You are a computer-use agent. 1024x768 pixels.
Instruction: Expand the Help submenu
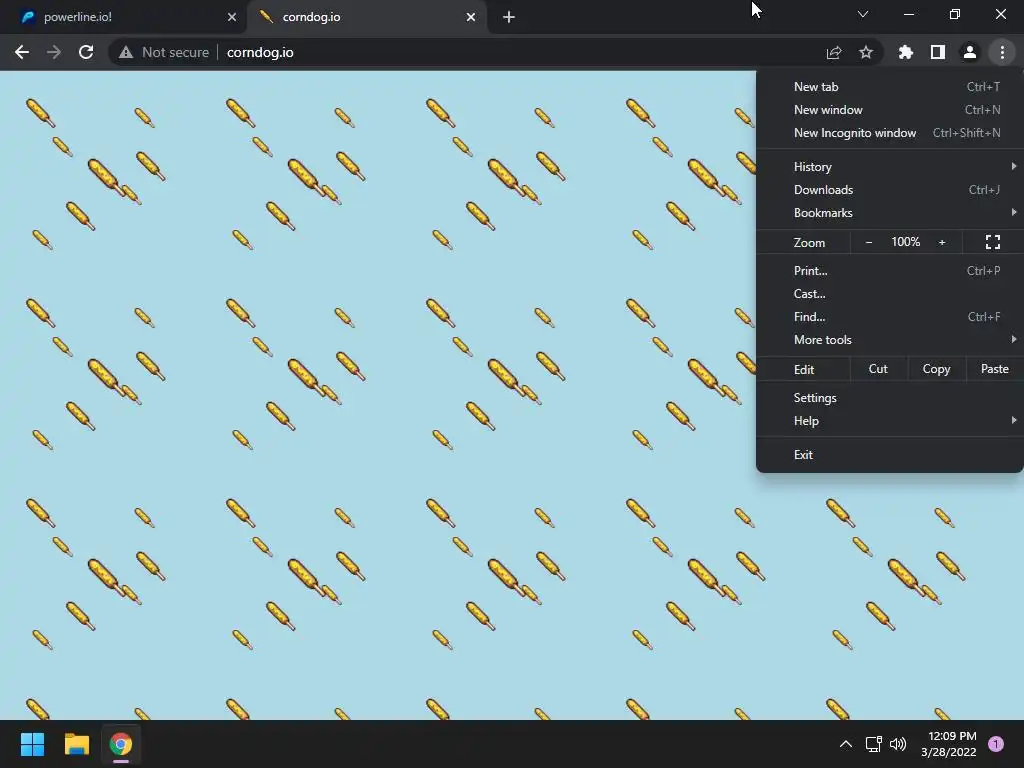click(x=889, y=421)
